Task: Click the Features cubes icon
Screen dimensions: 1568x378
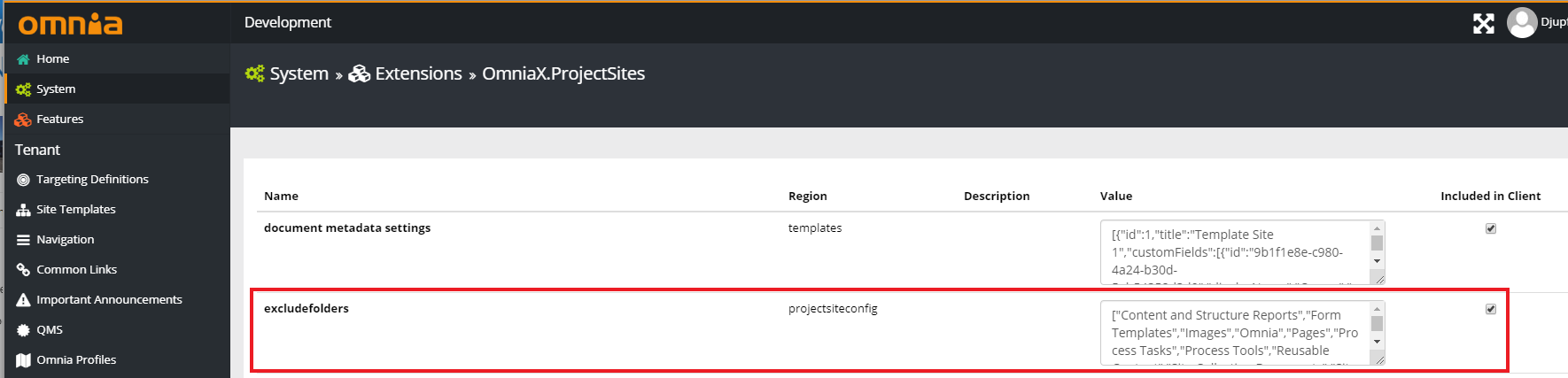Action: [23, 120]
